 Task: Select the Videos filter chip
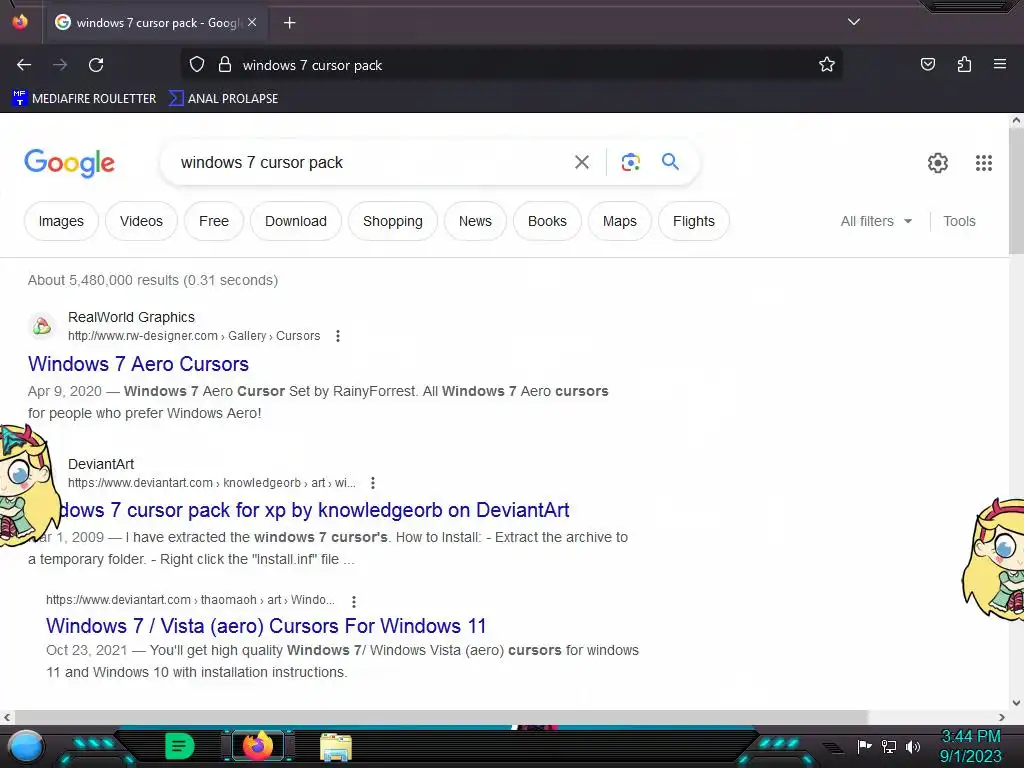click(x=141, y=221)
